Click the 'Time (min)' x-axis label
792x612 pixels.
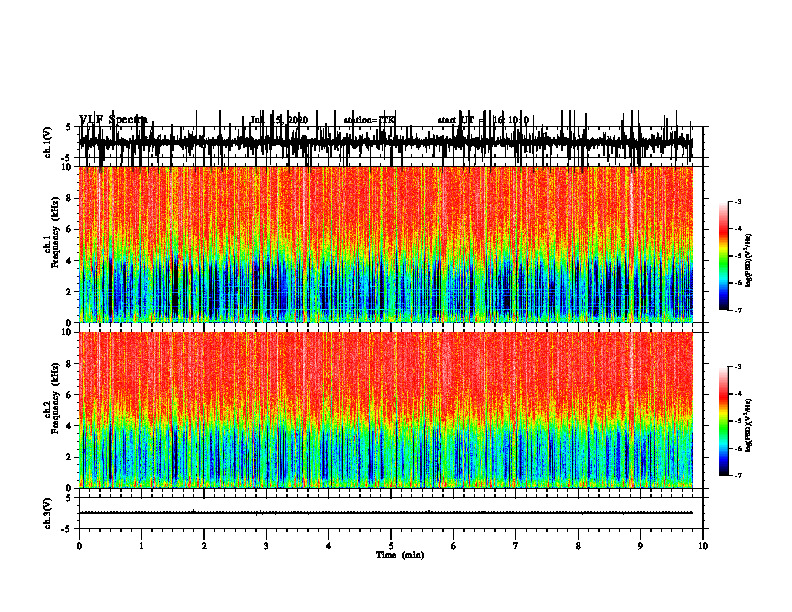tap(400, 555)
